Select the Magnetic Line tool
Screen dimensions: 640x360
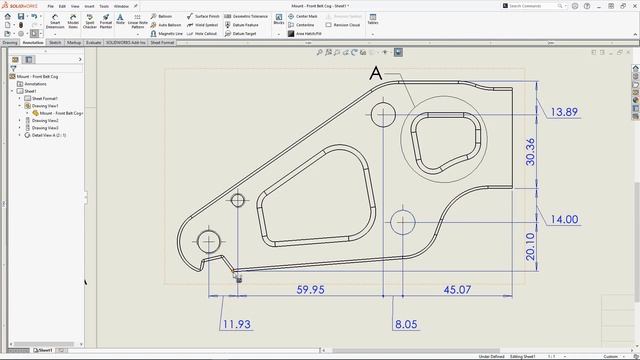click(x=167, y=33)
